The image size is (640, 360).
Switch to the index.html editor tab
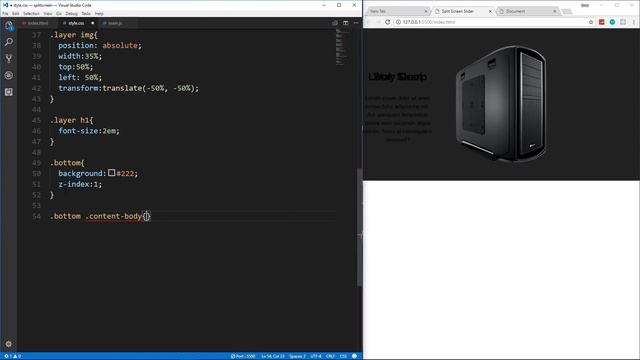(38, 23)
